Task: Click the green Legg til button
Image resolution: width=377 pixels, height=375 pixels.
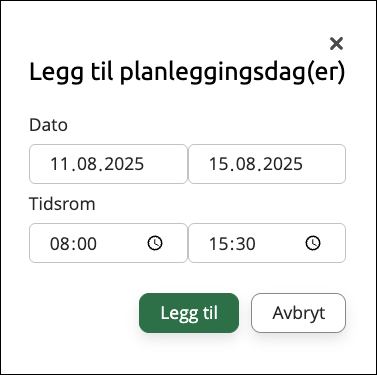Action: (x=189, y=313)
